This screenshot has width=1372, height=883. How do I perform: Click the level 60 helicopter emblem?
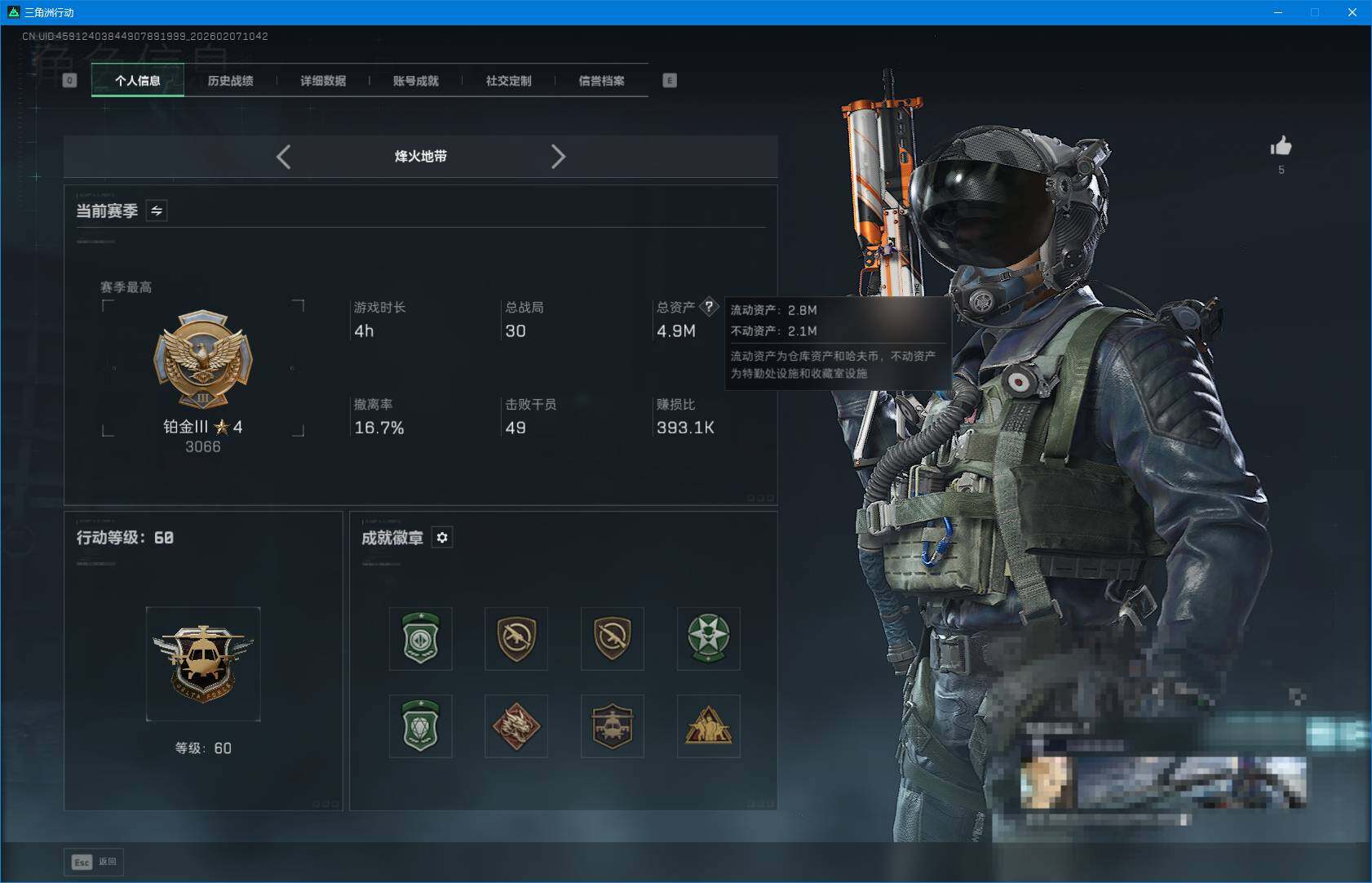point(203,663)
